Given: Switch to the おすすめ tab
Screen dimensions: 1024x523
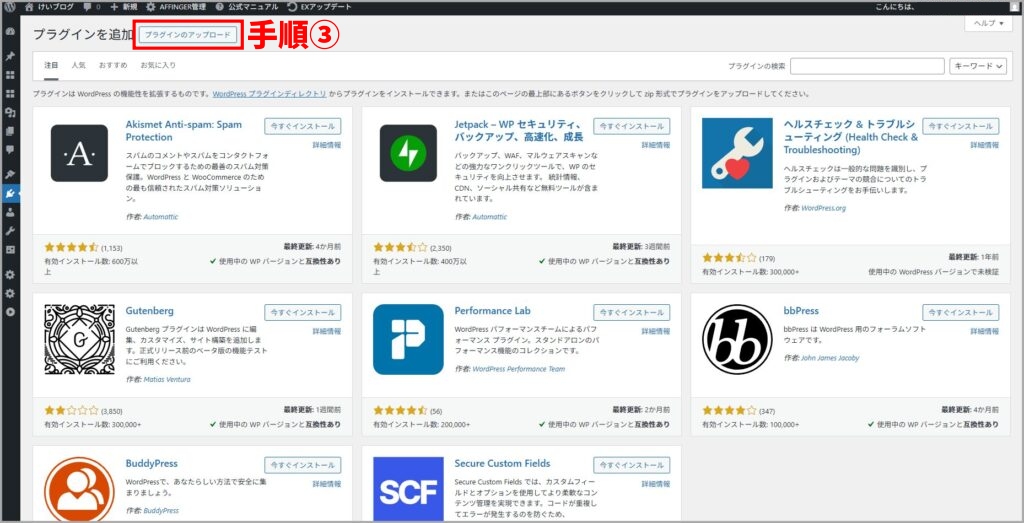Looking at the screenshot, I should [113, 66].
